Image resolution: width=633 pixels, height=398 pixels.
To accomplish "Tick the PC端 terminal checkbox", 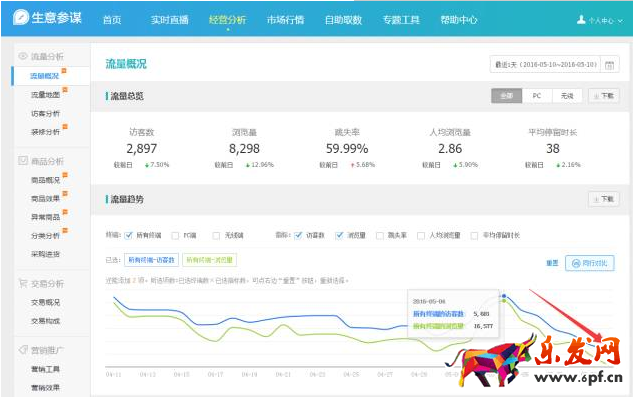I will pos(175,235).
